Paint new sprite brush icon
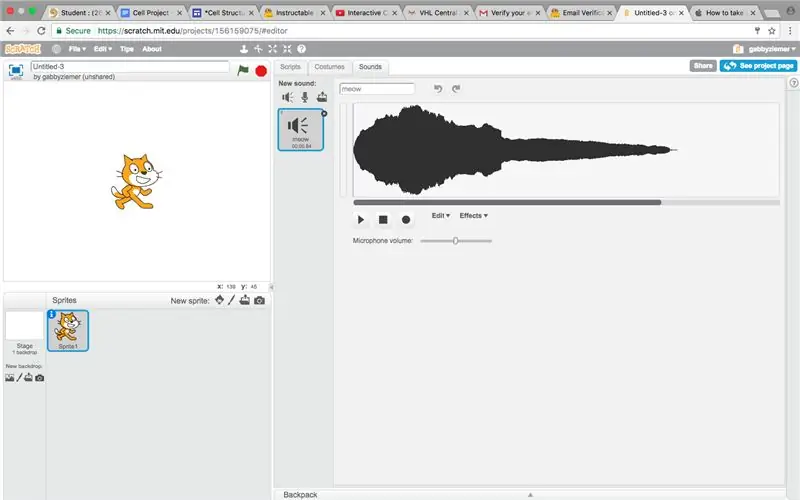Viewport: 800px width, 500px height. [x=232, y=300]
